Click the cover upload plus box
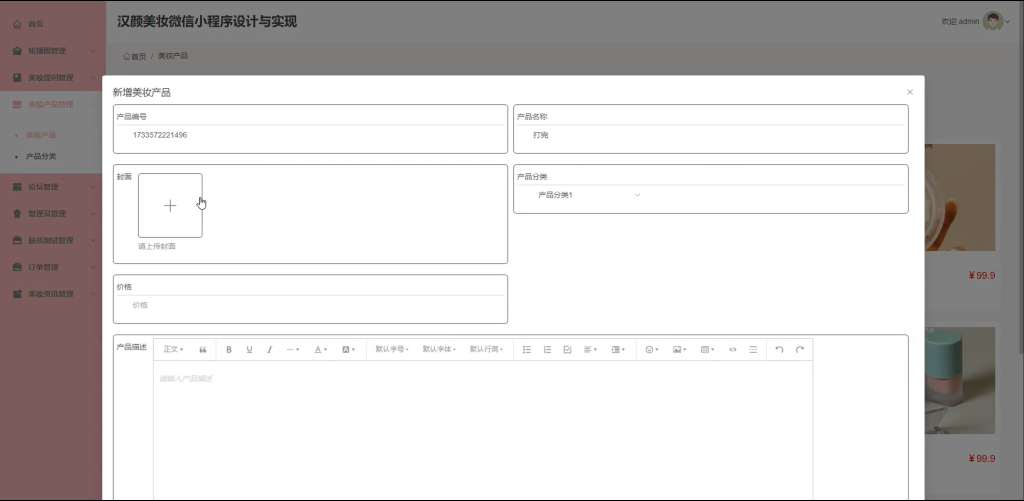This screenshot has width=1024, height=501. coord(170,206)
